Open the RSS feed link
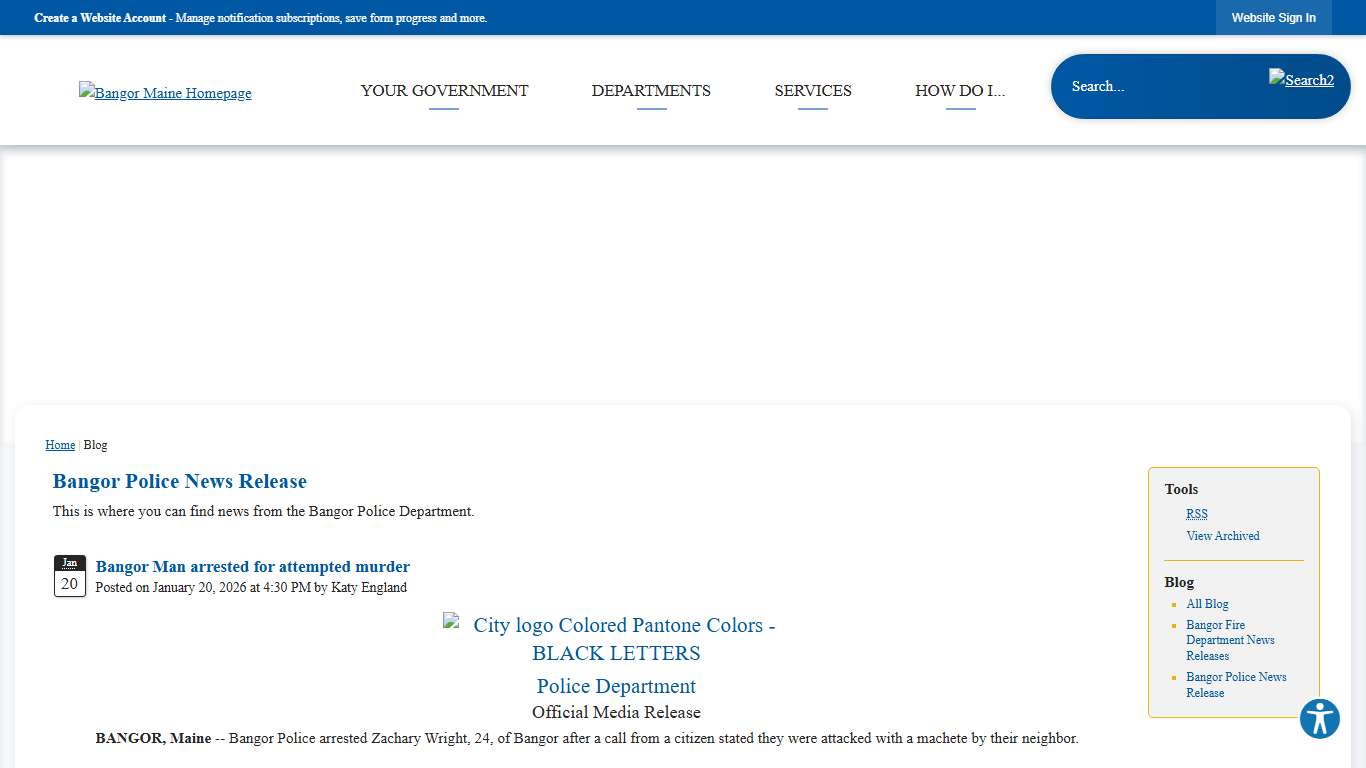The height and width of the screenshot is (768, 1366). tap(1196, 513)
